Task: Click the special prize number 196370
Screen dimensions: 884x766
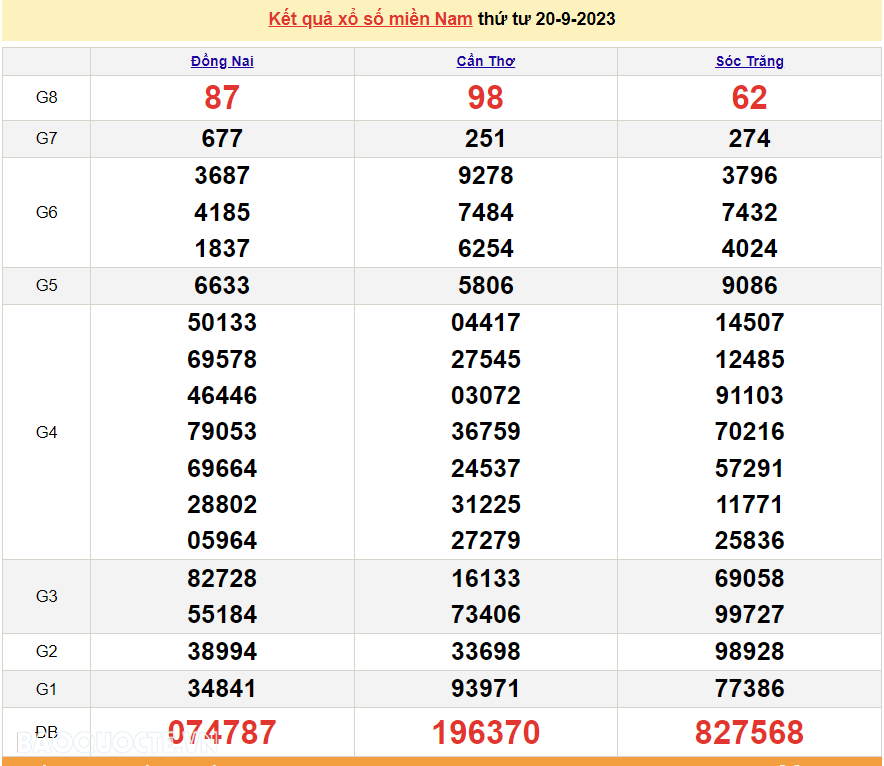Action: 486,733
